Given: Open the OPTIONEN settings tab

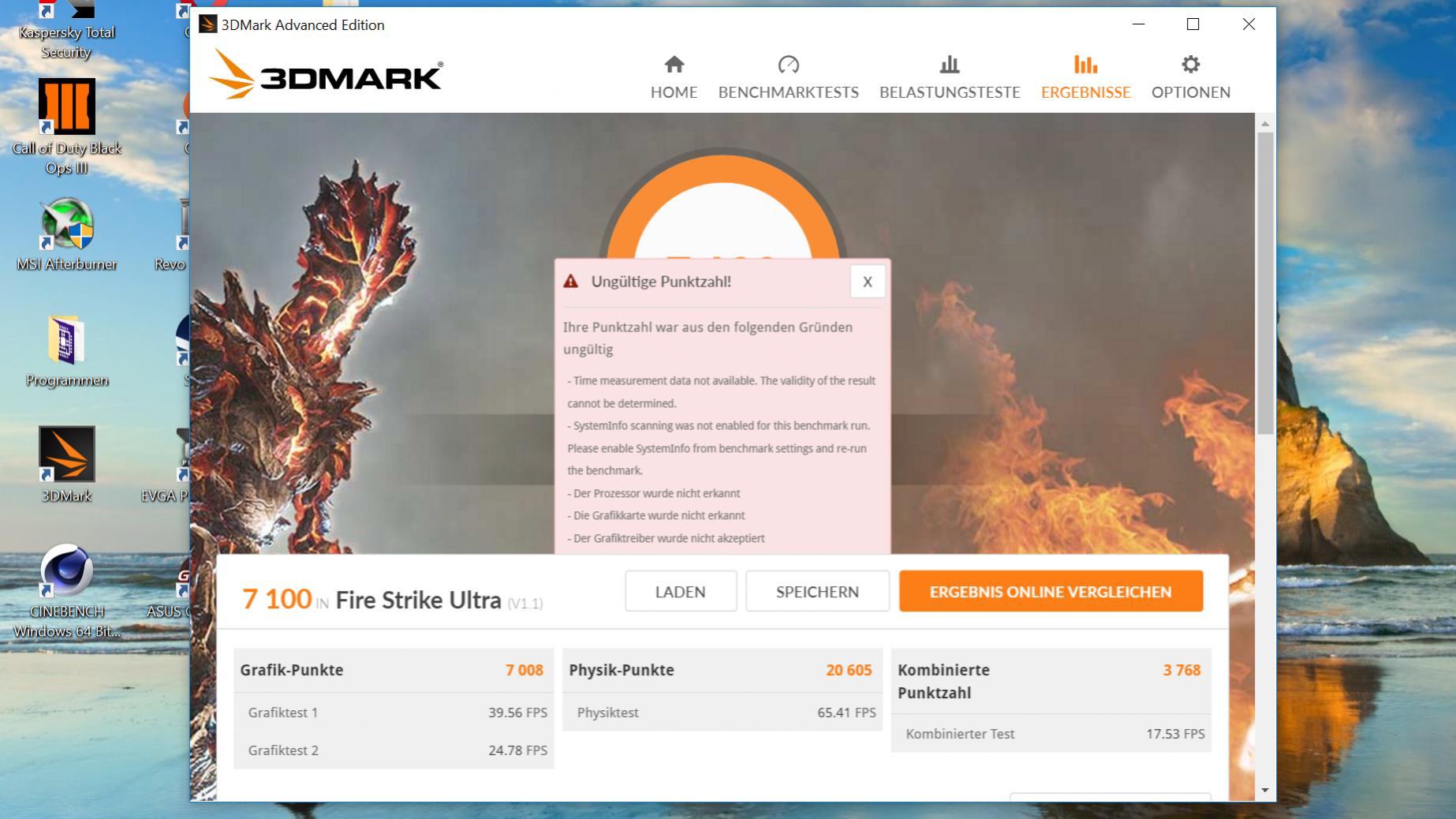Looking at the screenshot, I should pyautogui.click(x=1190, y=77).
